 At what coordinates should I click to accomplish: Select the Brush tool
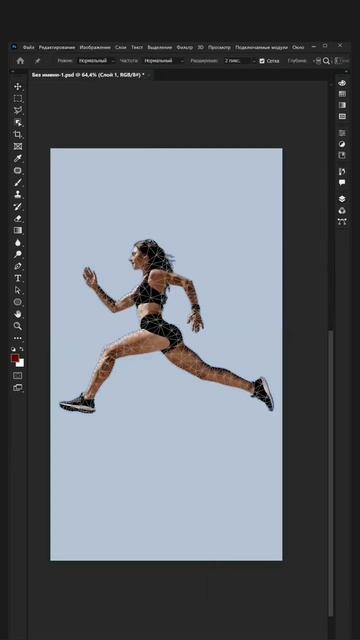(x=18, y=182)
